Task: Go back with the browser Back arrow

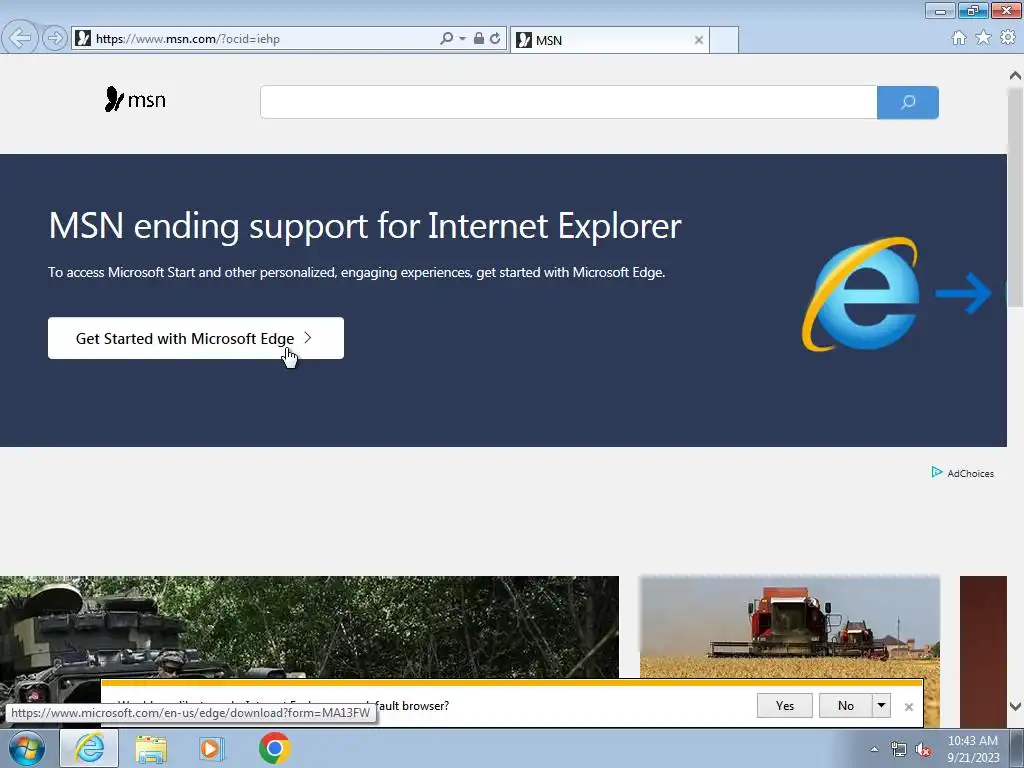Action: (20, 38)
